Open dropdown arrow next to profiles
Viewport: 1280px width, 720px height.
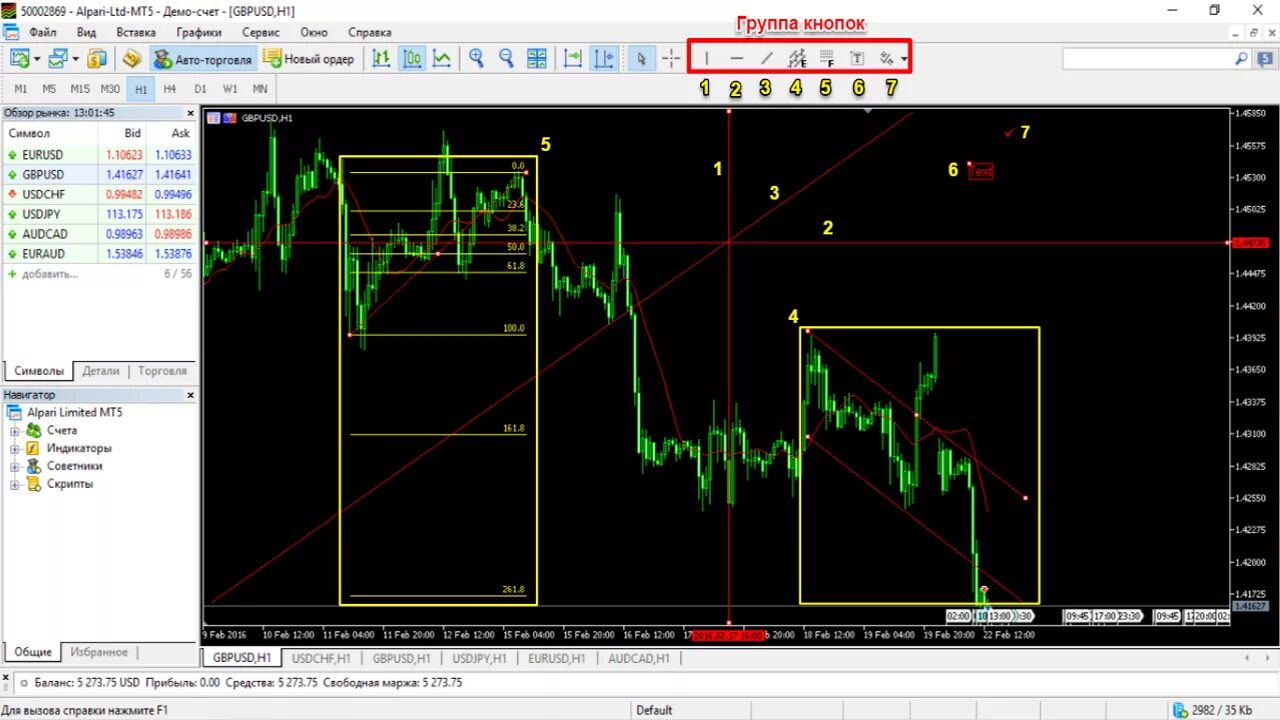pos(75,59)
